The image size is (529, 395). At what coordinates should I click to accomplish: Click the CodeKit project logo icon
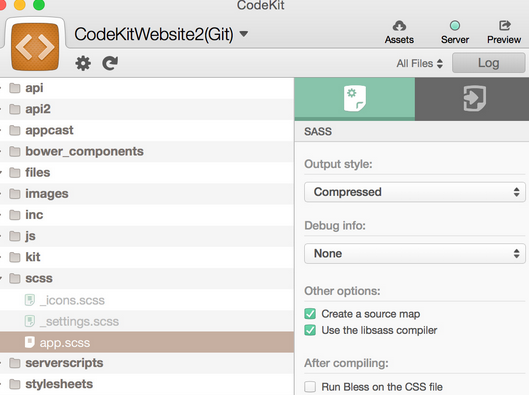[x=35, y=47]
